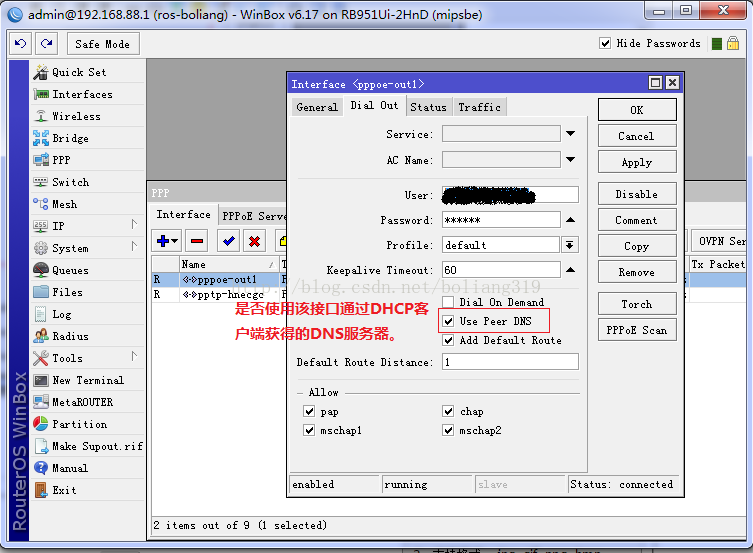Image resolution: width=753 pixels, height=553 pixels.
Task: Toggle the pap authentication checkbox
Action: click(x=309, y=411)
